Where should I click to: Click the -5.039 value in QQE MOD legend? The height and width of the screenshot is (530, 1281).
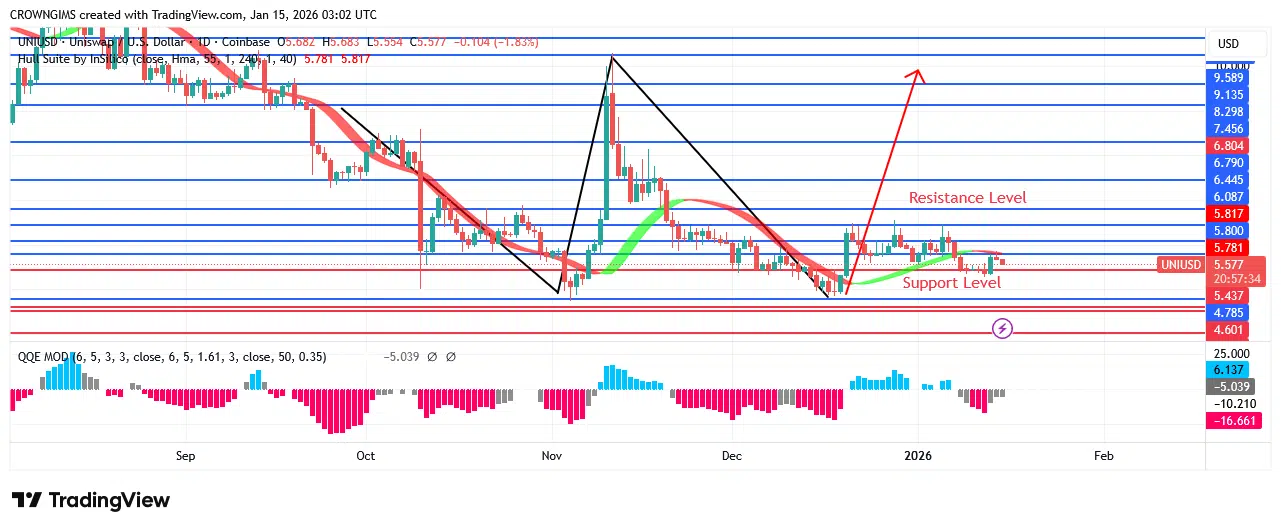[x=403, y=357]
